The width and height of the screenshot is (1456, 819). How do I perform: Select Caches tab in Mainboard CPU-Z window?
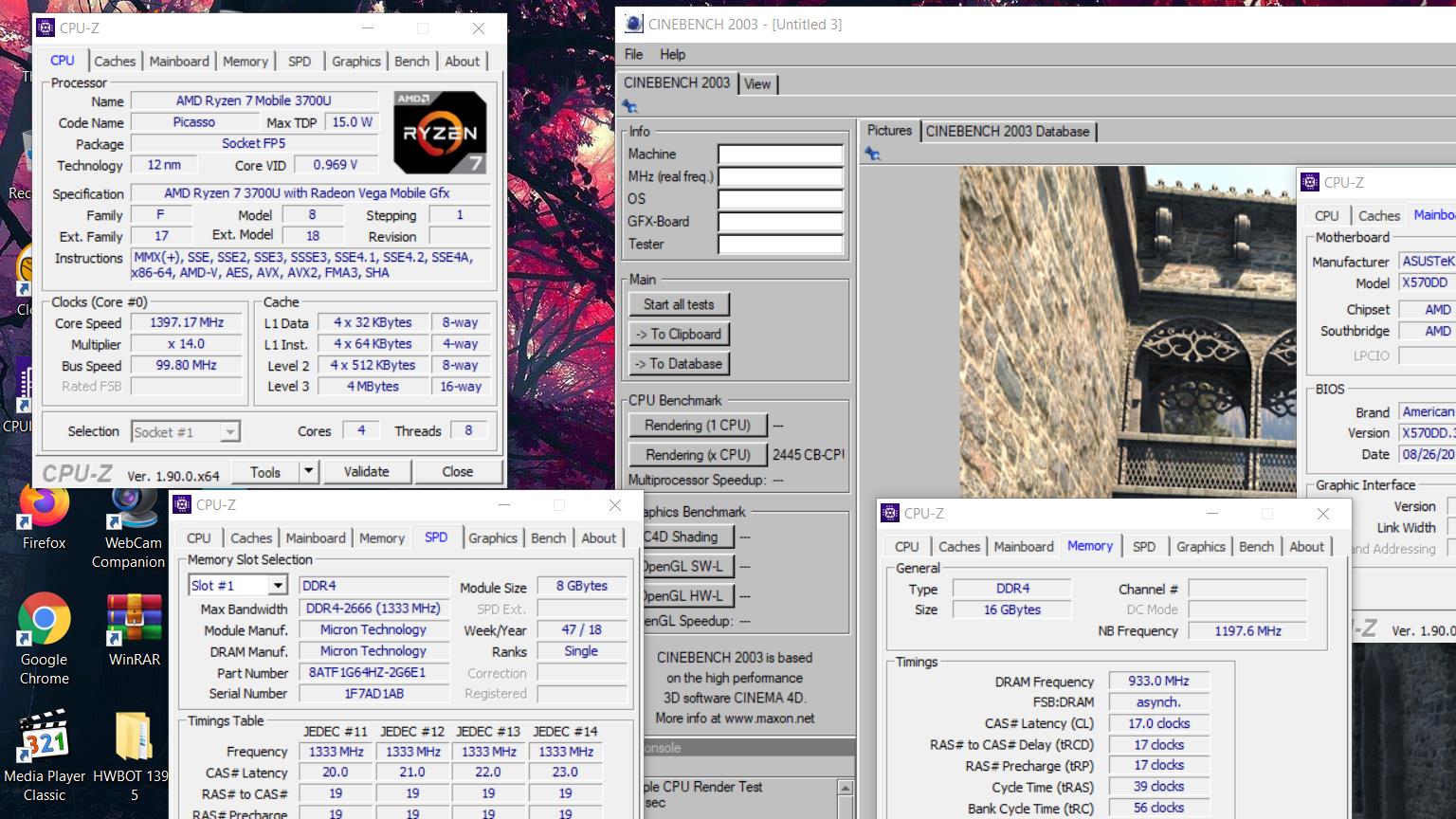click(x=1378, y=215)
